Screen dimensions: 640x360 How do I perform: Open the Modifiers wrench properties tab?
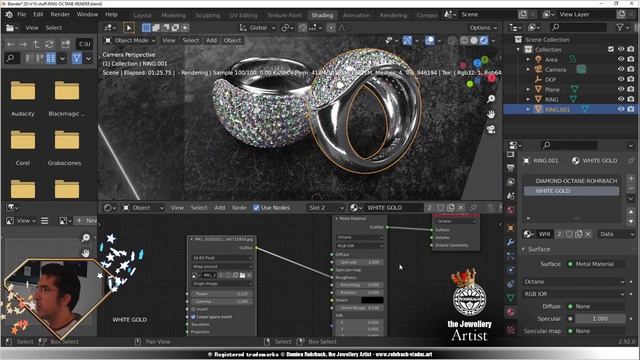(x=511, y=242)
